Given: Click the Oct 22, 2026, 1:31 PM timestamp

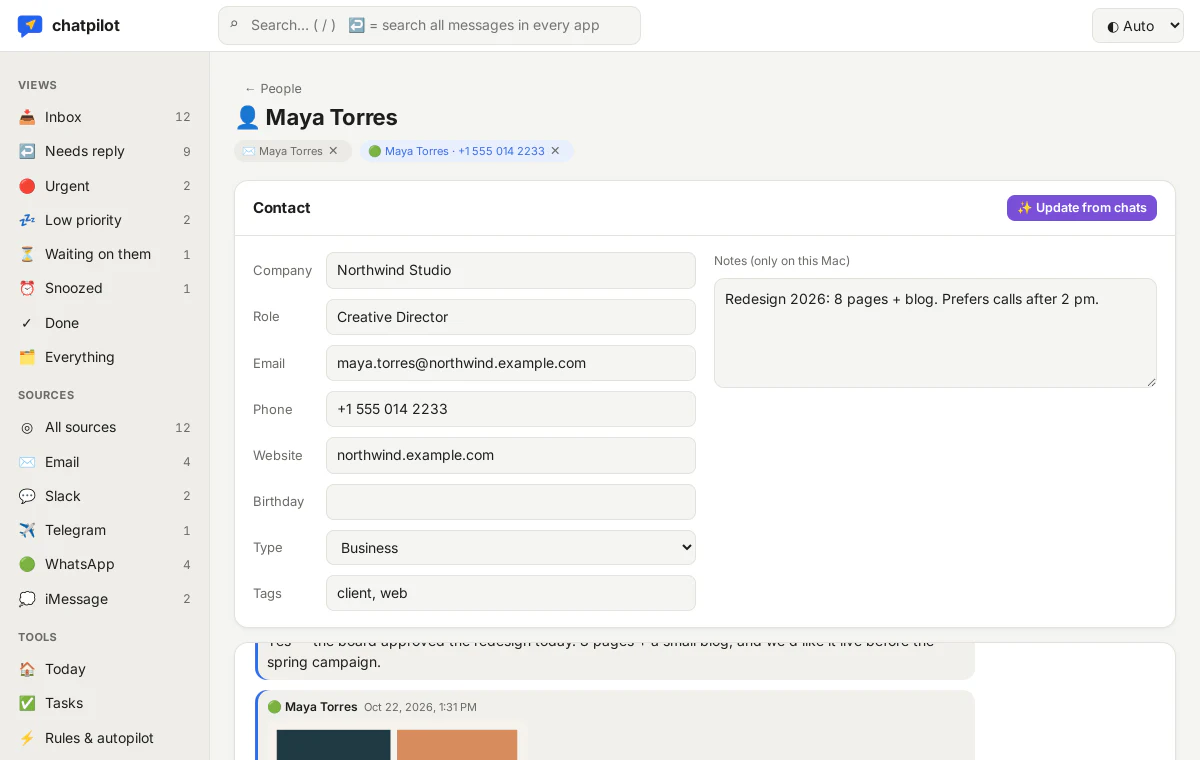Looking at the screenshot, I should [x=420, y=707].
